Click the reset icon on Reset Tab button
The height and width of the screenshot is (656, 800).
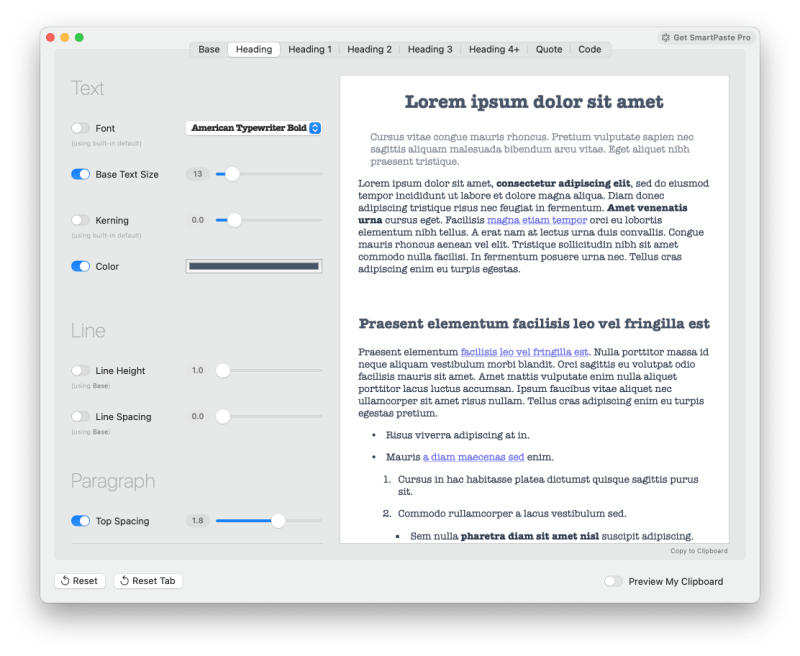(x=125, y=580)
